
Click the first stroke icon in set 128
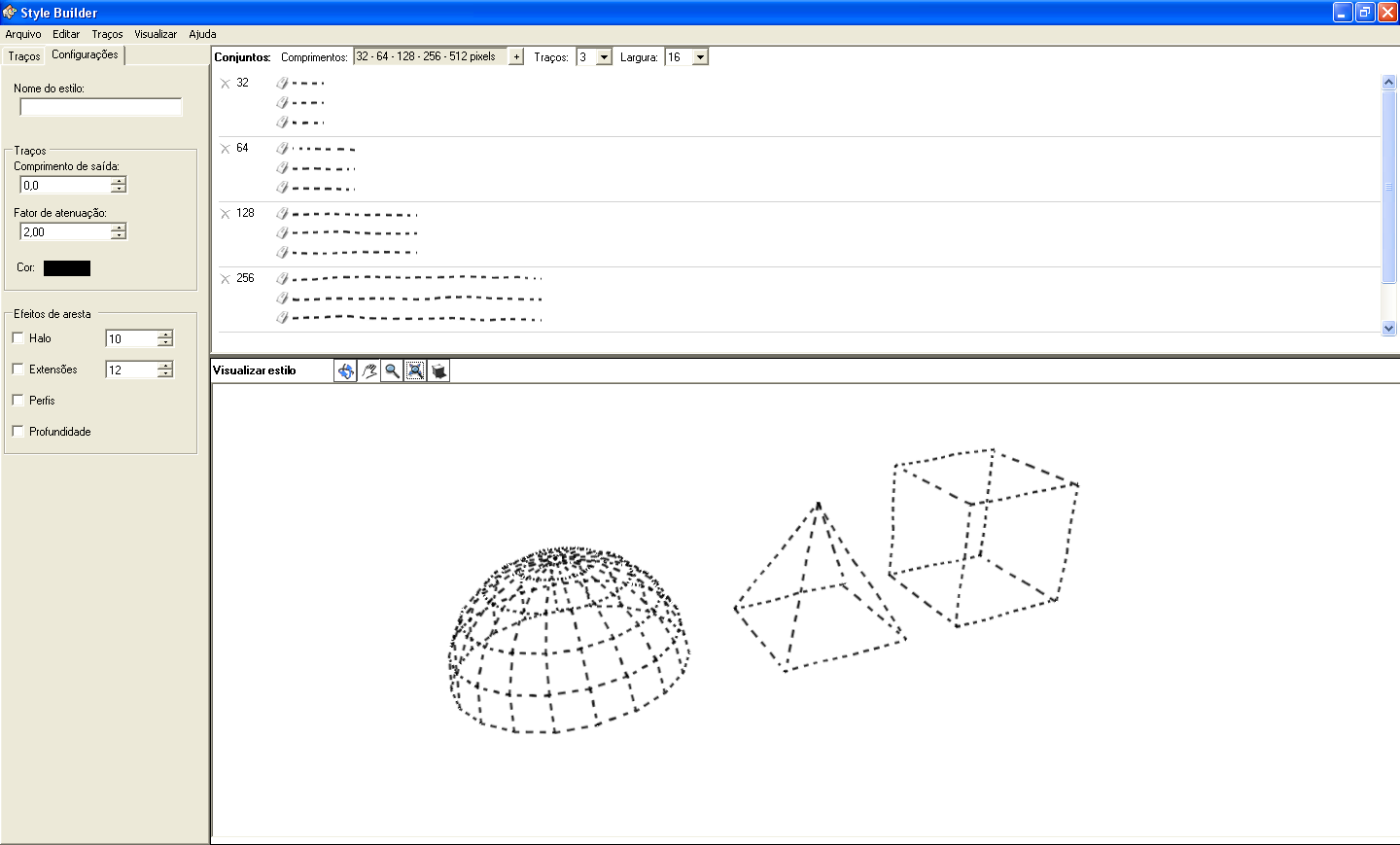282,213
